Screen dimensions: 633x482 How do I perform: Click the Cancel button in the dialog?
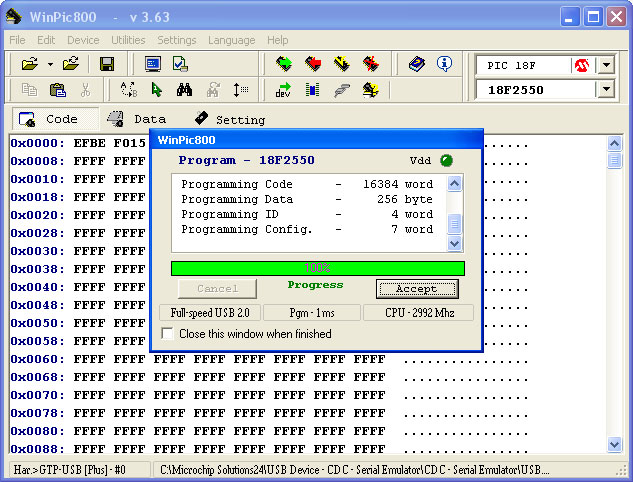[217, 289]
